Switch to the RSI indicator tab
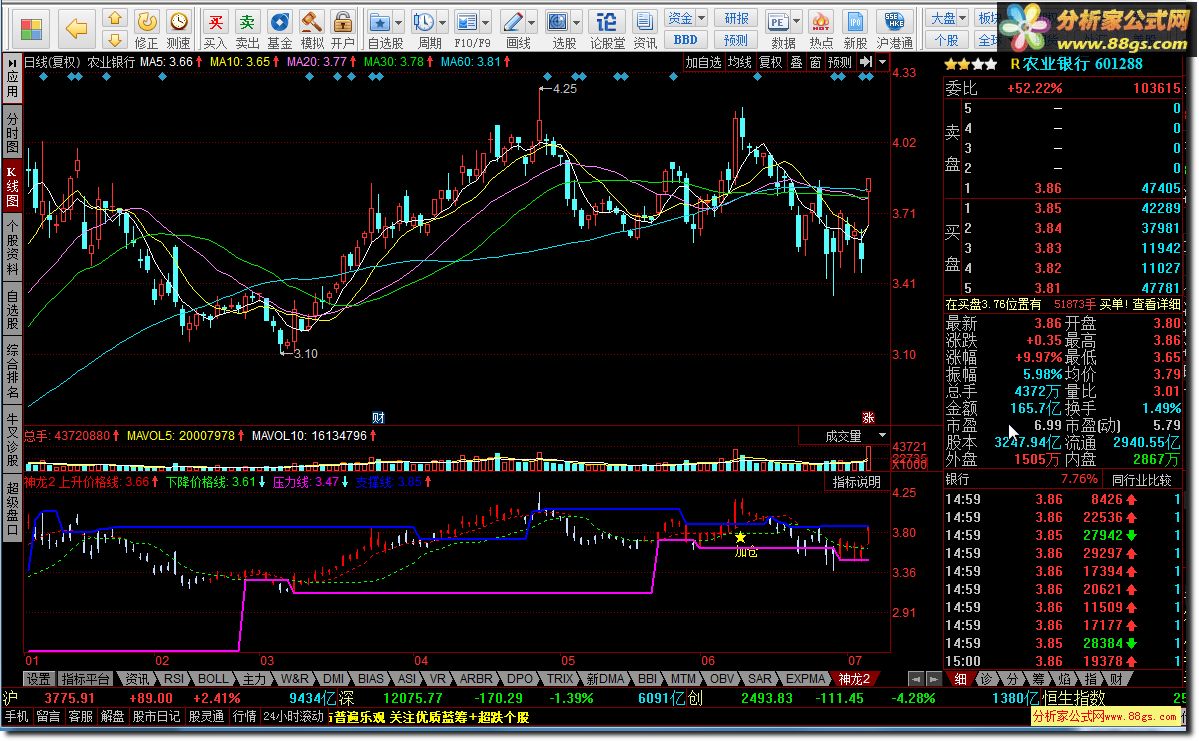1199x741 pixels. (174, 679)
